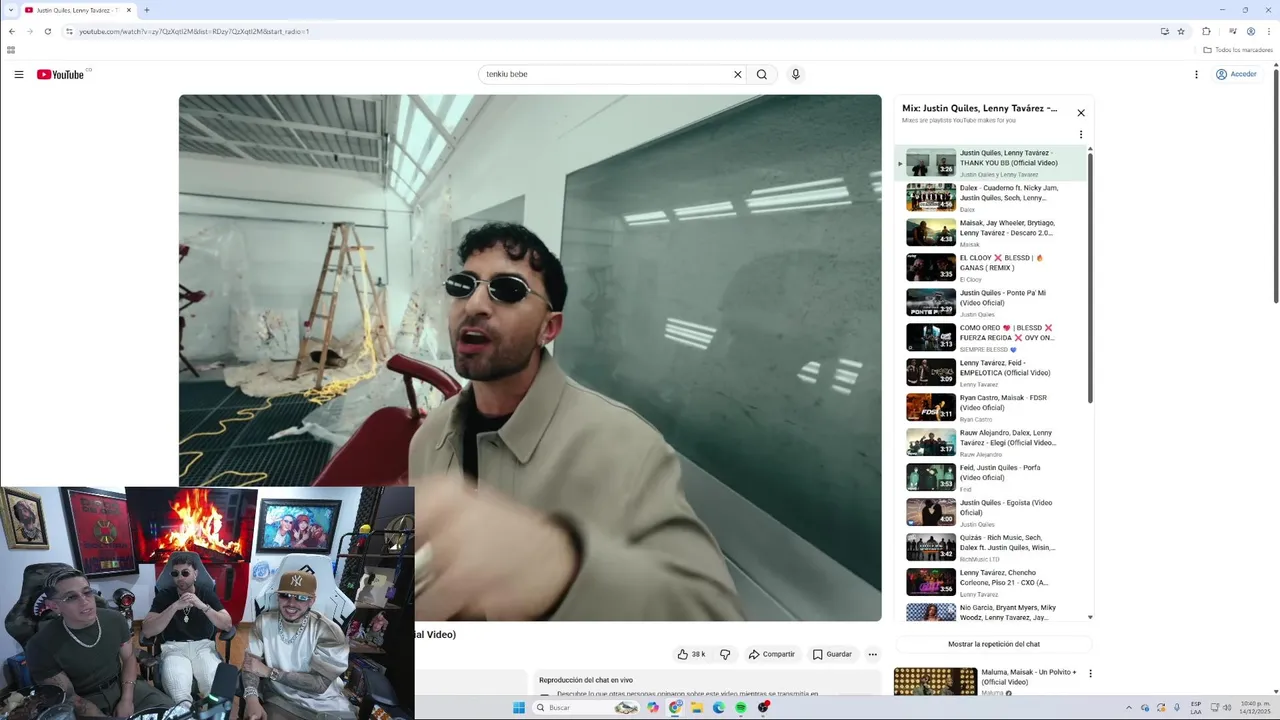Viewport: 1280px width, 720px height.
Task: Show hidden system tray icons
Action: click(x=1129, y=708)
